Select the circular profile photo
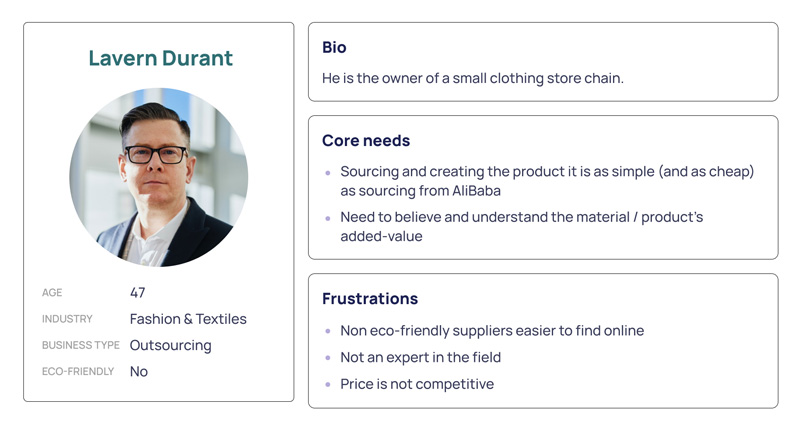 (159, 177)
